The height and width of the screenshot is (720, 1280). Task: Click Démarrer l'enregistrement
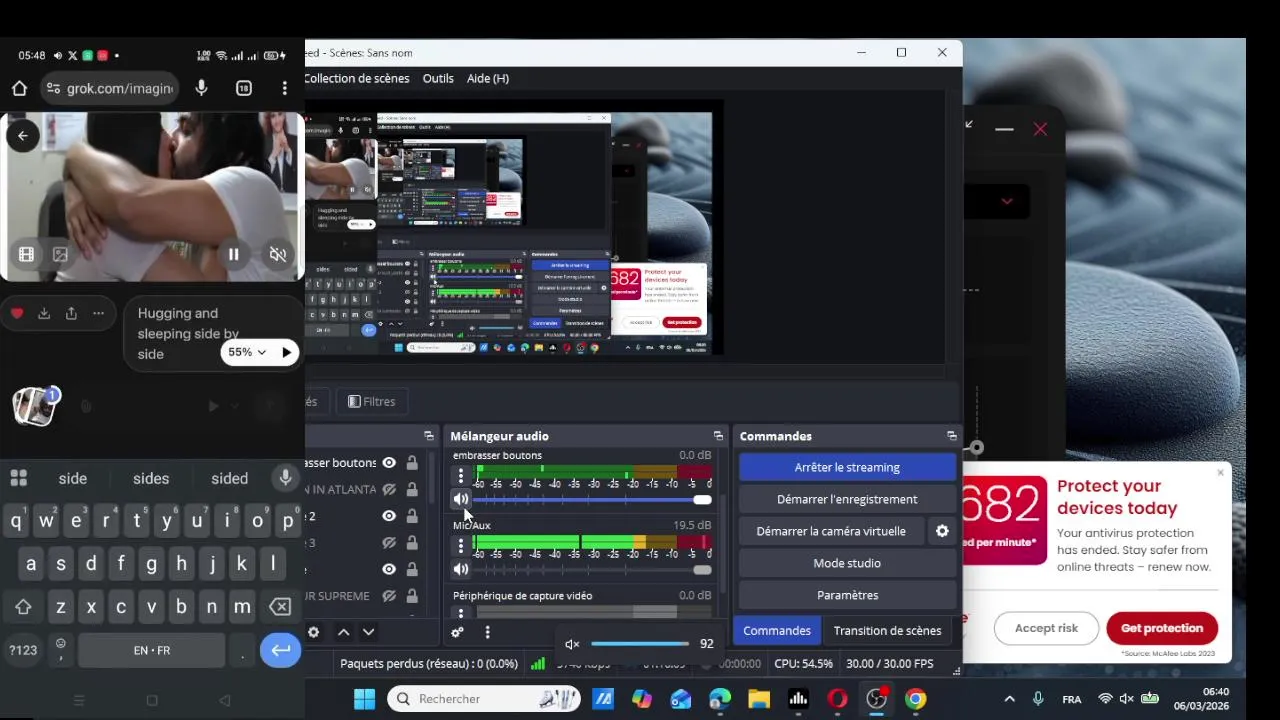(x=847, y=499)
